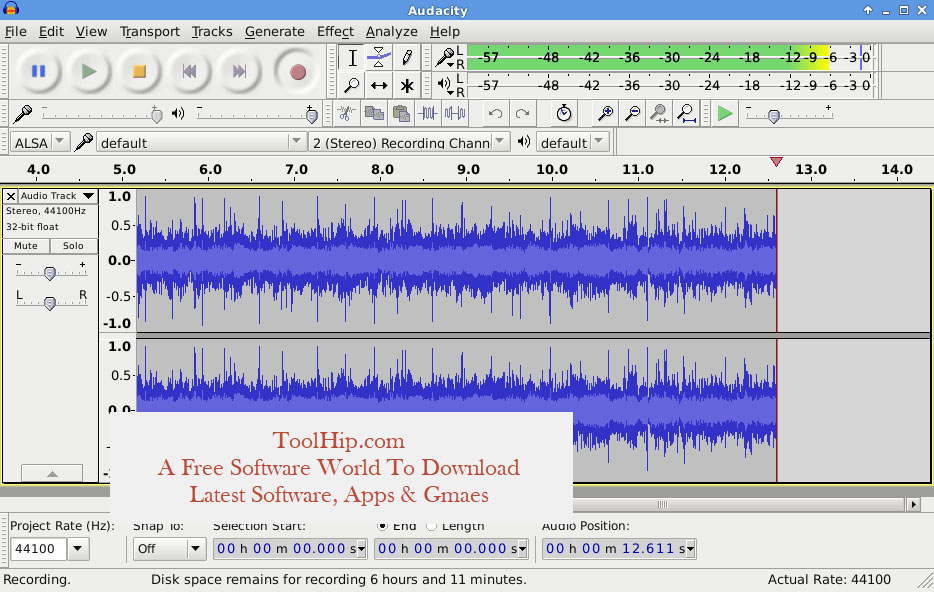This screenshot has width=934, height=592.
Task: Click the speaker icon beside the output device
Action: (524, 142)
